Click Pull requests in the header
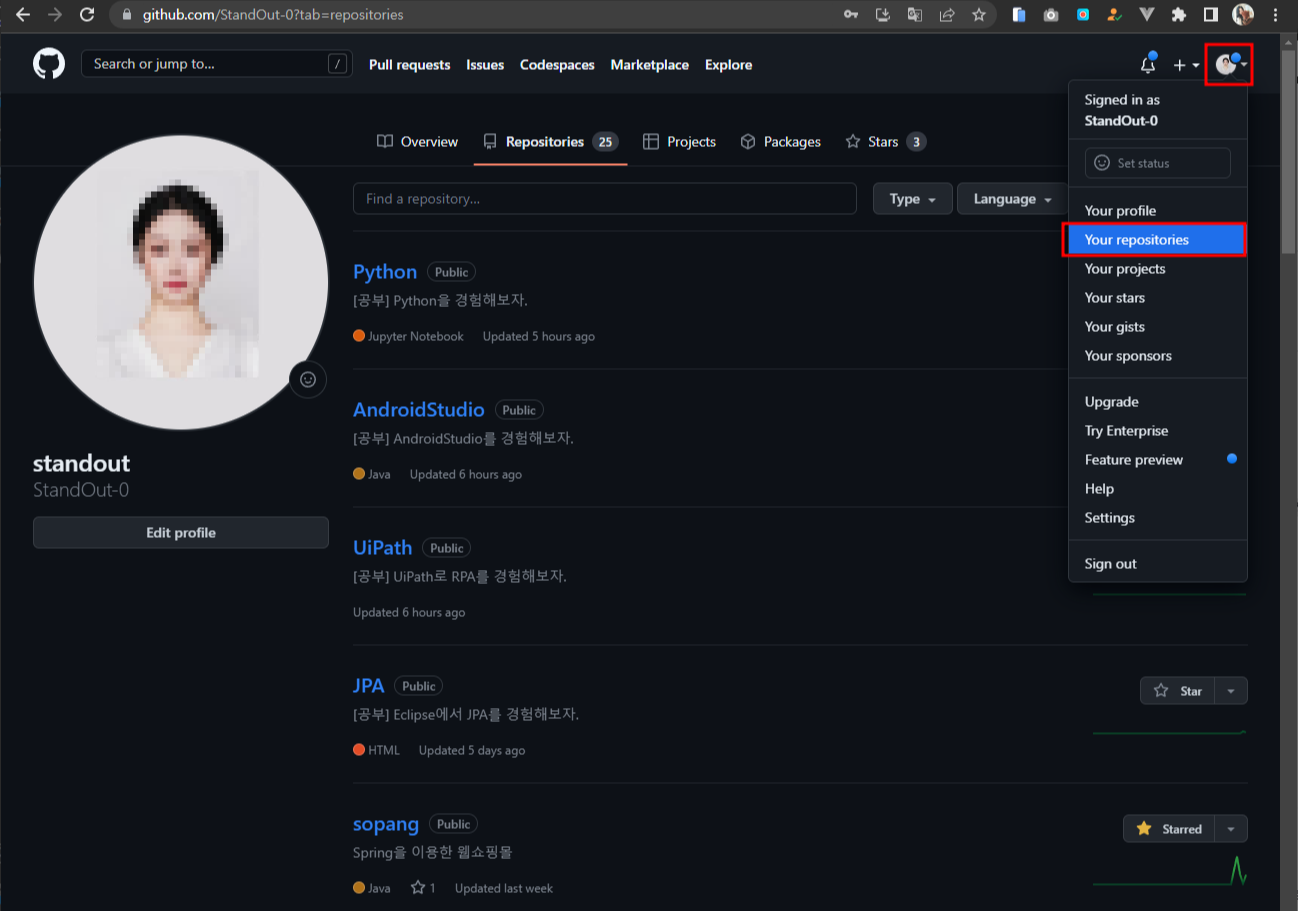The image size is (1298, 911). [410, 65]
